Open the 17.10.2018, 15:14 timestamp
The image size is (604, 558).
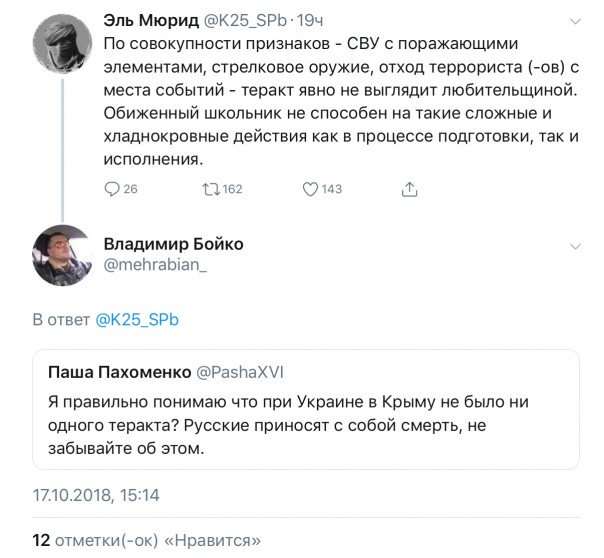point(96,494)
